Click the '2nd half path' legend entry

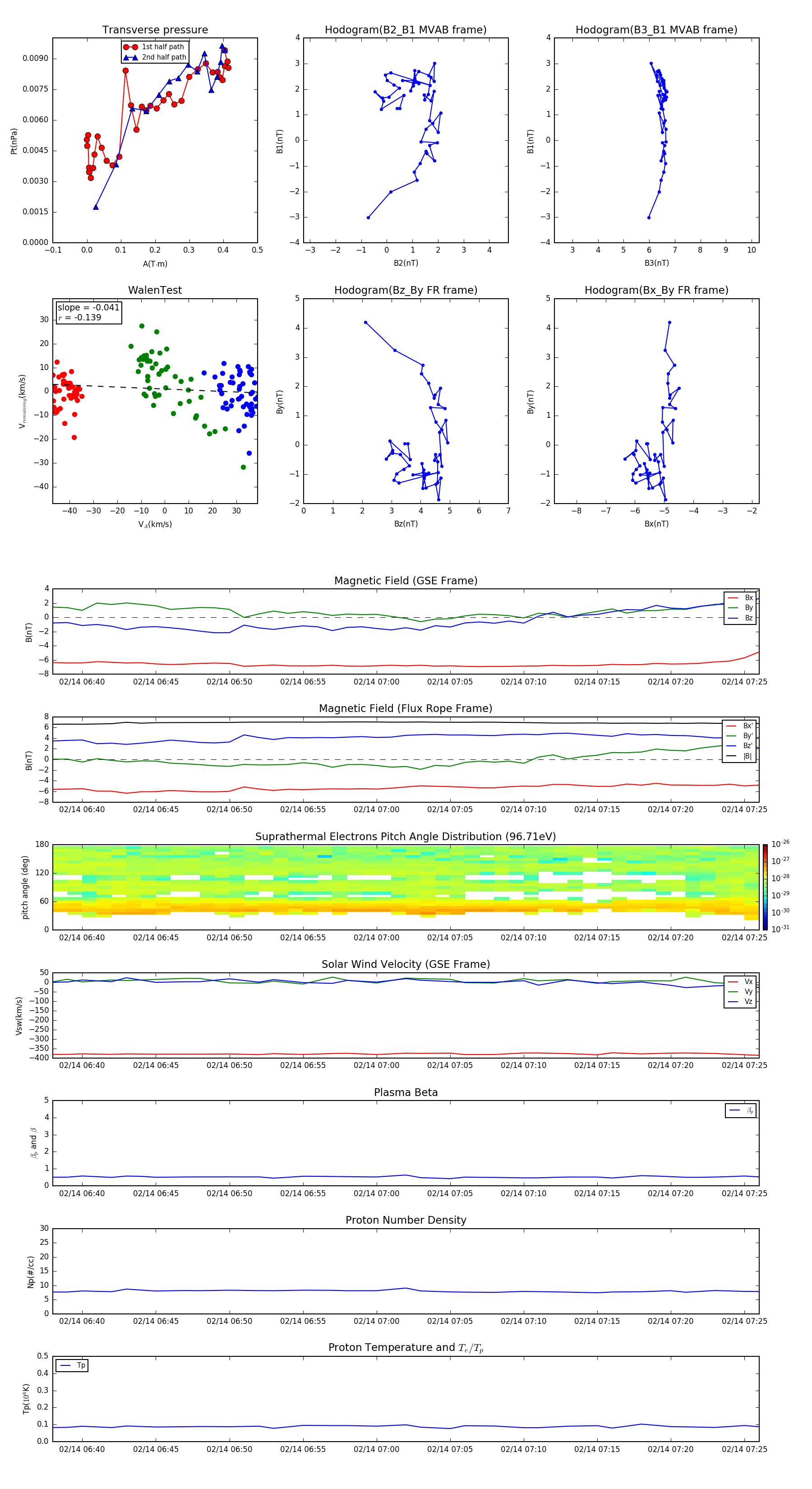pyautogui.click(x=155, y=57)
